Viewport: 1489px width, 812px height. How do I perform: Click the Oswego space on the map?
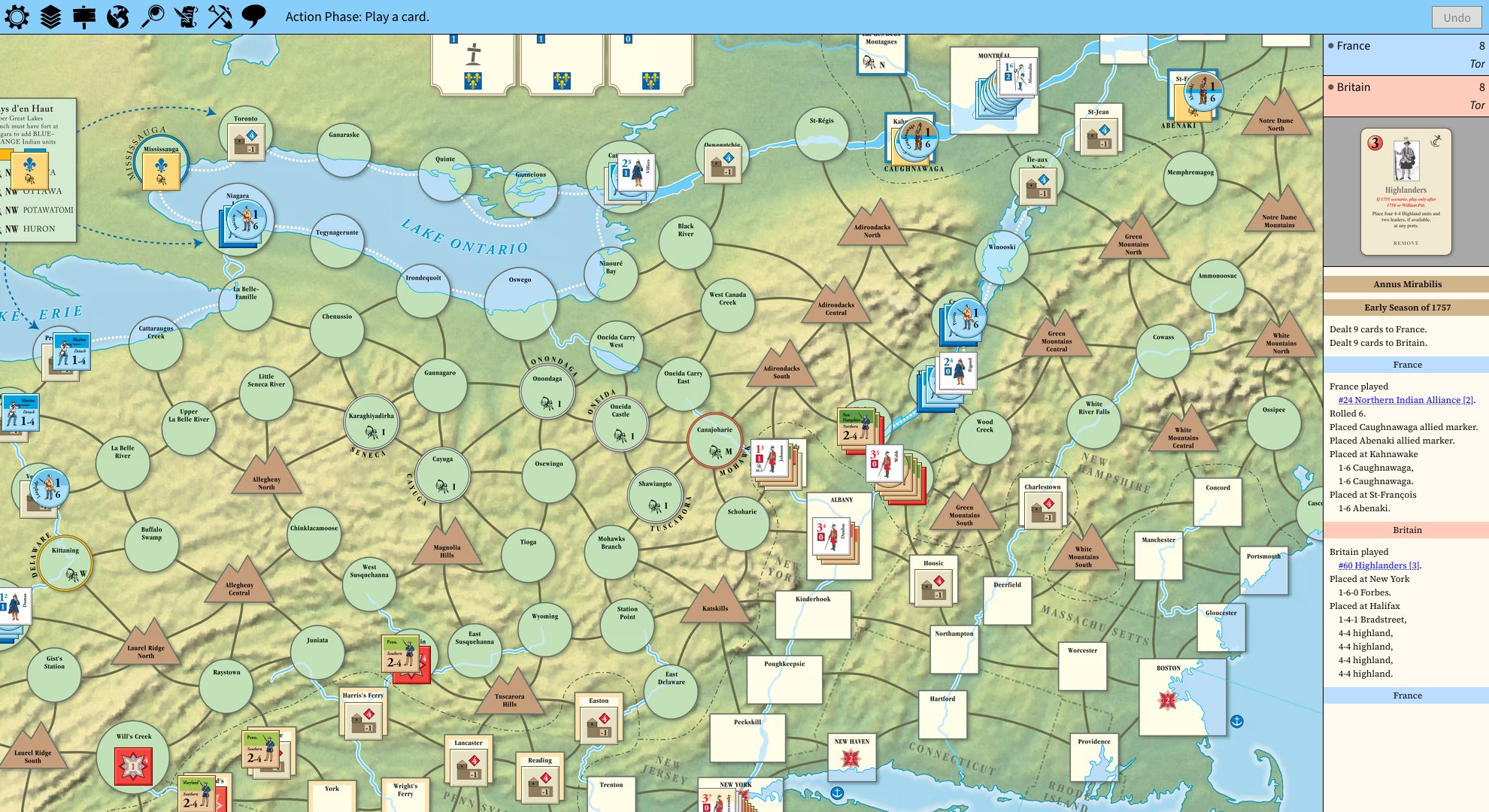520,303
